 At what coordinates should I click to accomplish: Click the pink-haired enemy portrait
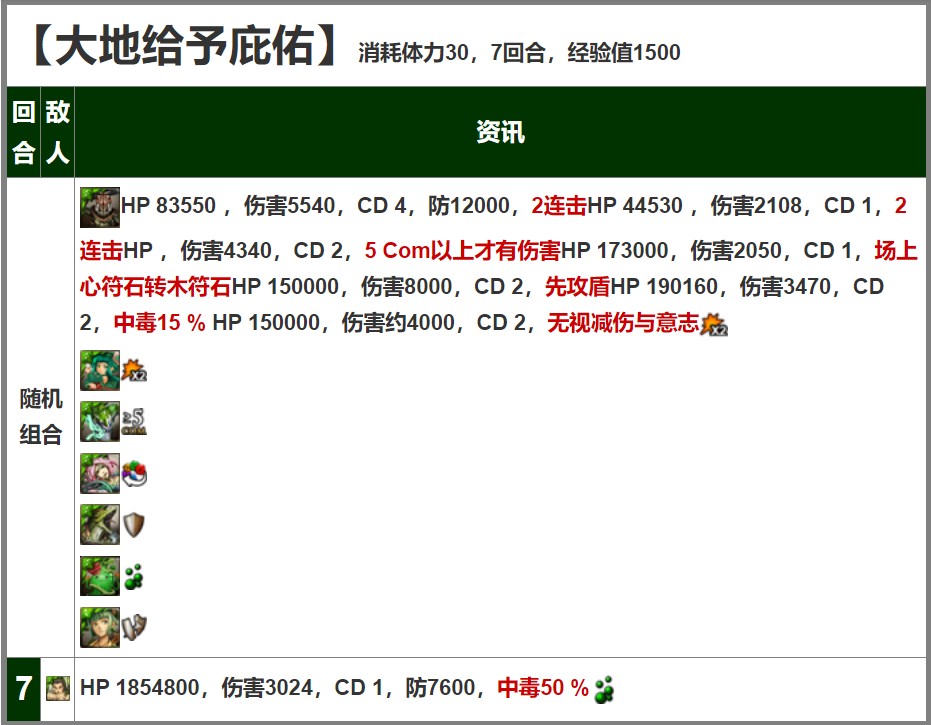[100, 473]
